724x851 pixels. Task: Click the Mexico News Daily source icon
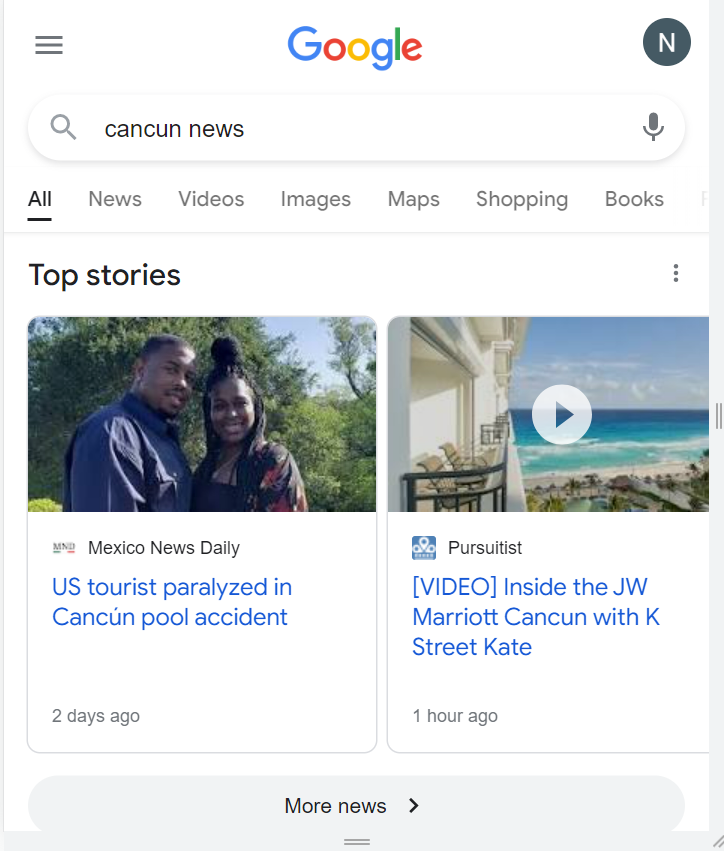(64, 548)
